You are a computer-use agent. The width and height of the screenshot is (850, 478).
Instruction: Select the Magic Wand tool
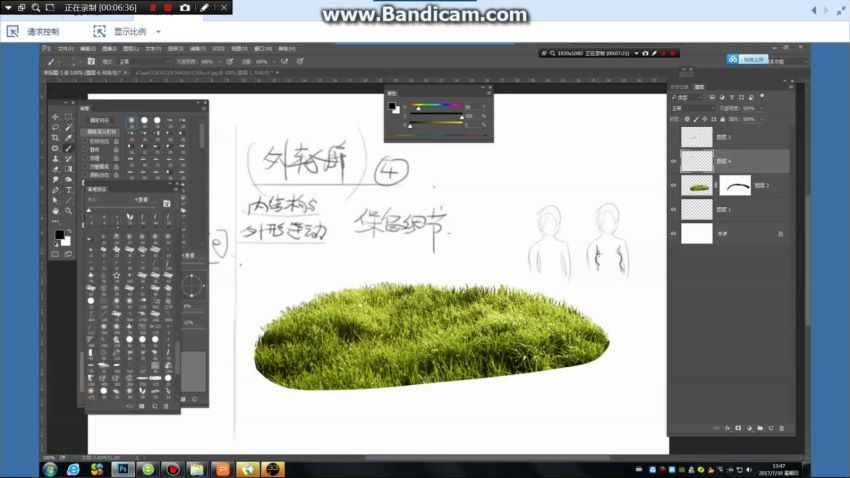[x=68, y=127]
